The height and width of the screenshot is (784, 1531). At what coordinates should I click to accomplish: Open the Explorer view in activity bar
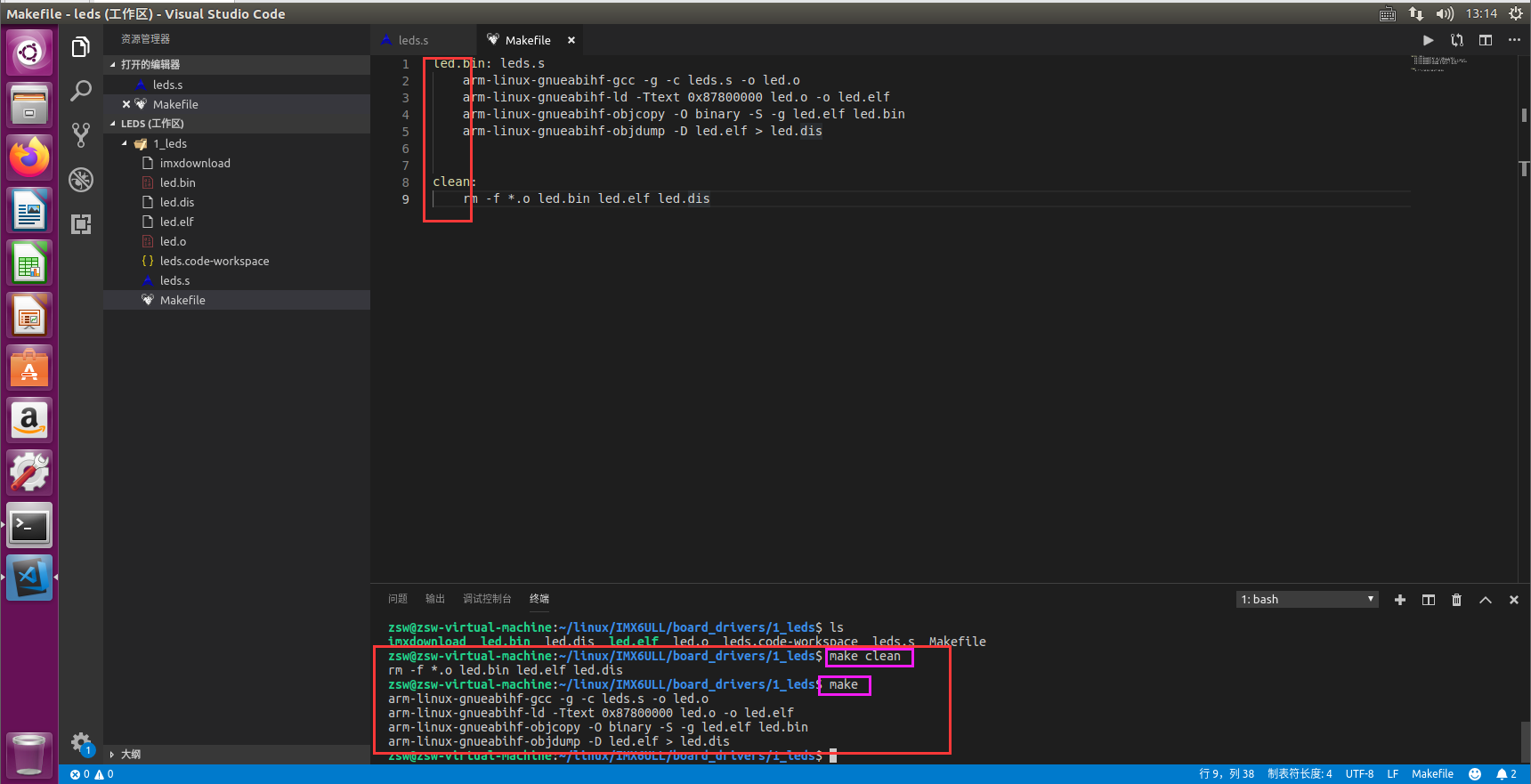[x=81, y=47]
